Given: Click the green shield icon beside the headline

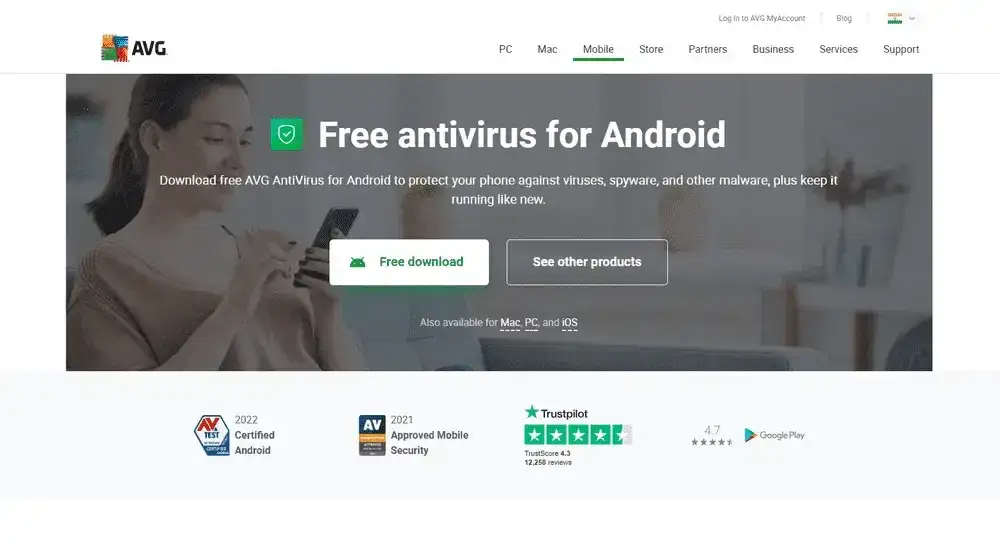Looking at the screenshot, I should click(x=286, y=134).
